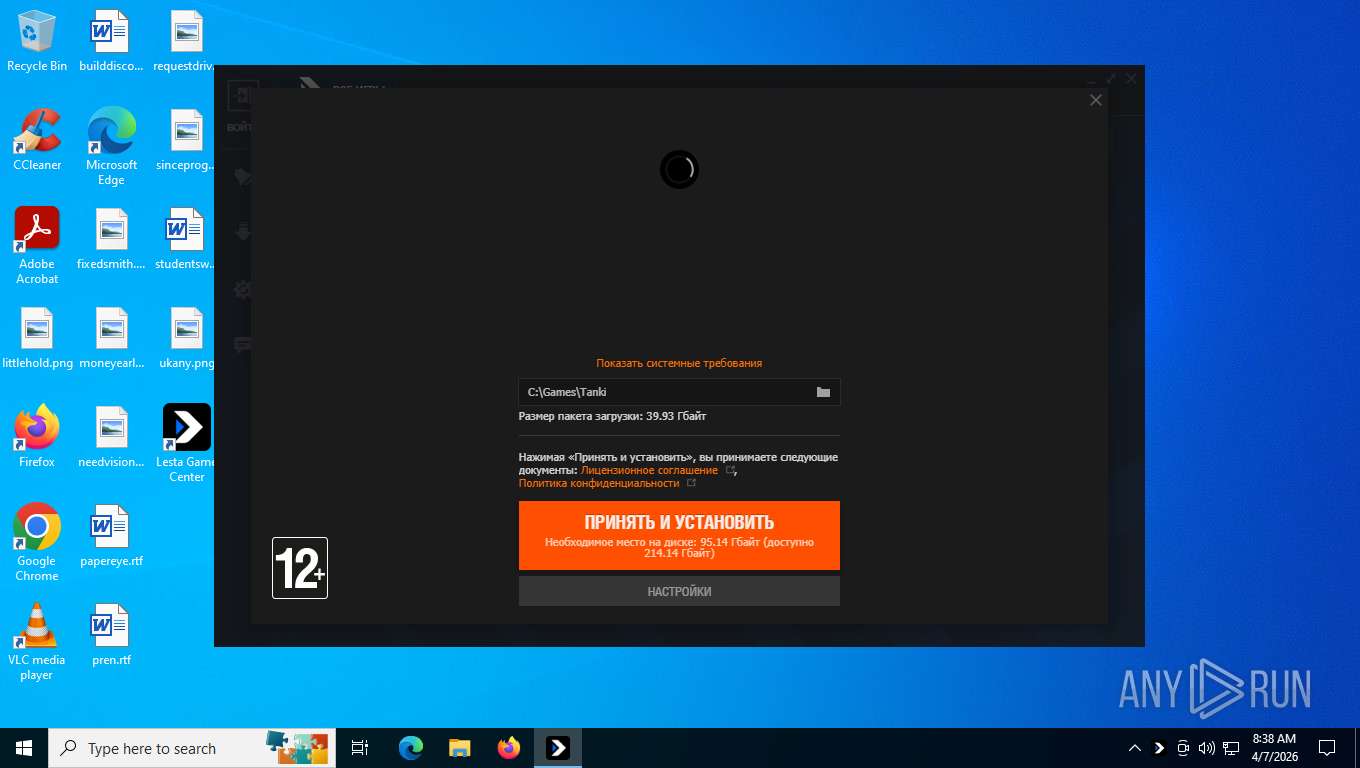Click the 12+ age rating badge
1360x768 pixels.
(x=300, y=568)
